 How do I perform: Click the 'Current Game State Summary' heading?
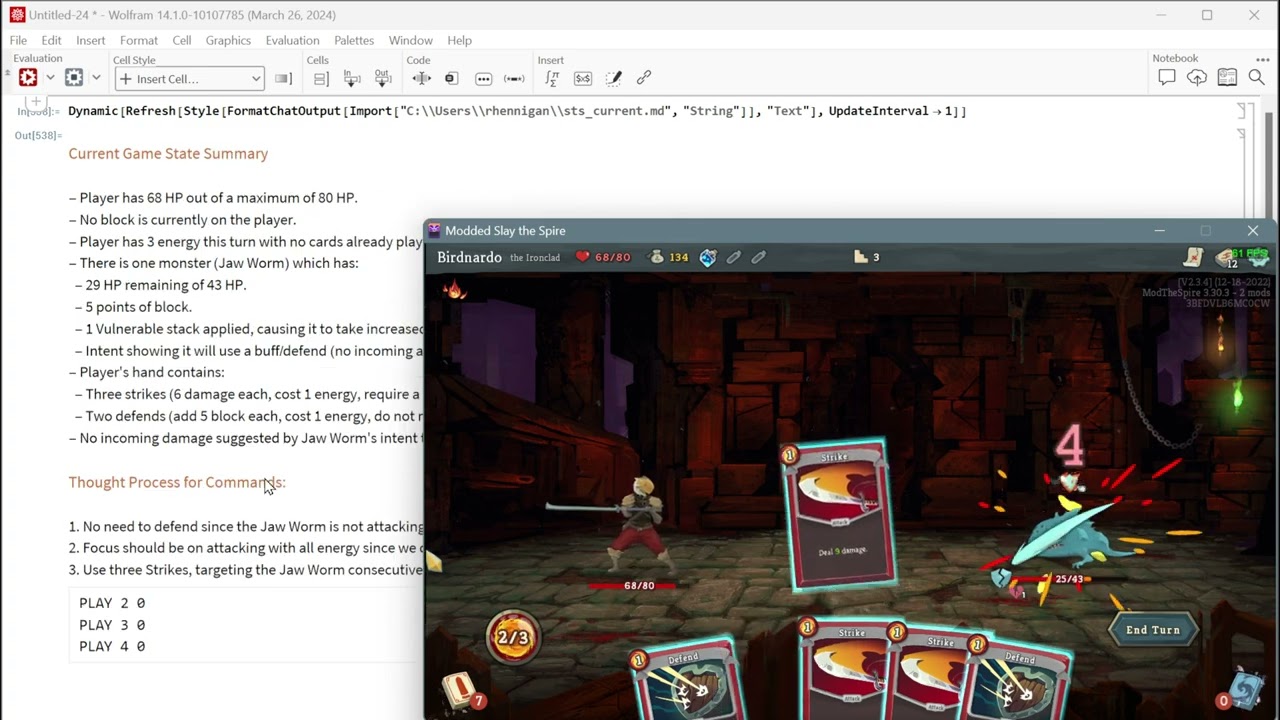pyautogui.click(x=168, y=153)
